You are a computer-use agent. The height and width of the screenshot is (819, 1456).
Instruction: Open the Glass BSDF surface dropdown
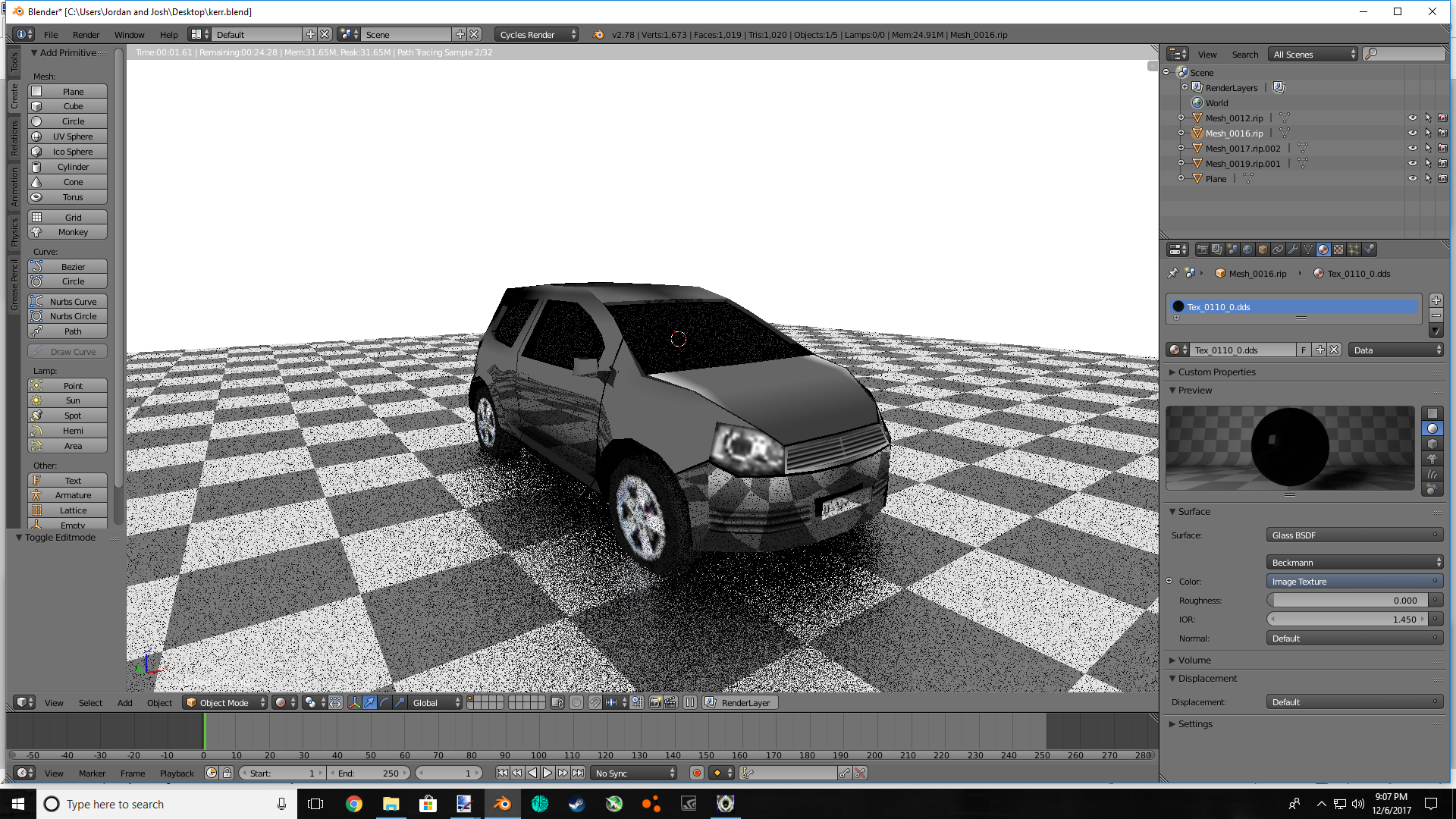[x=1354, y=535]
